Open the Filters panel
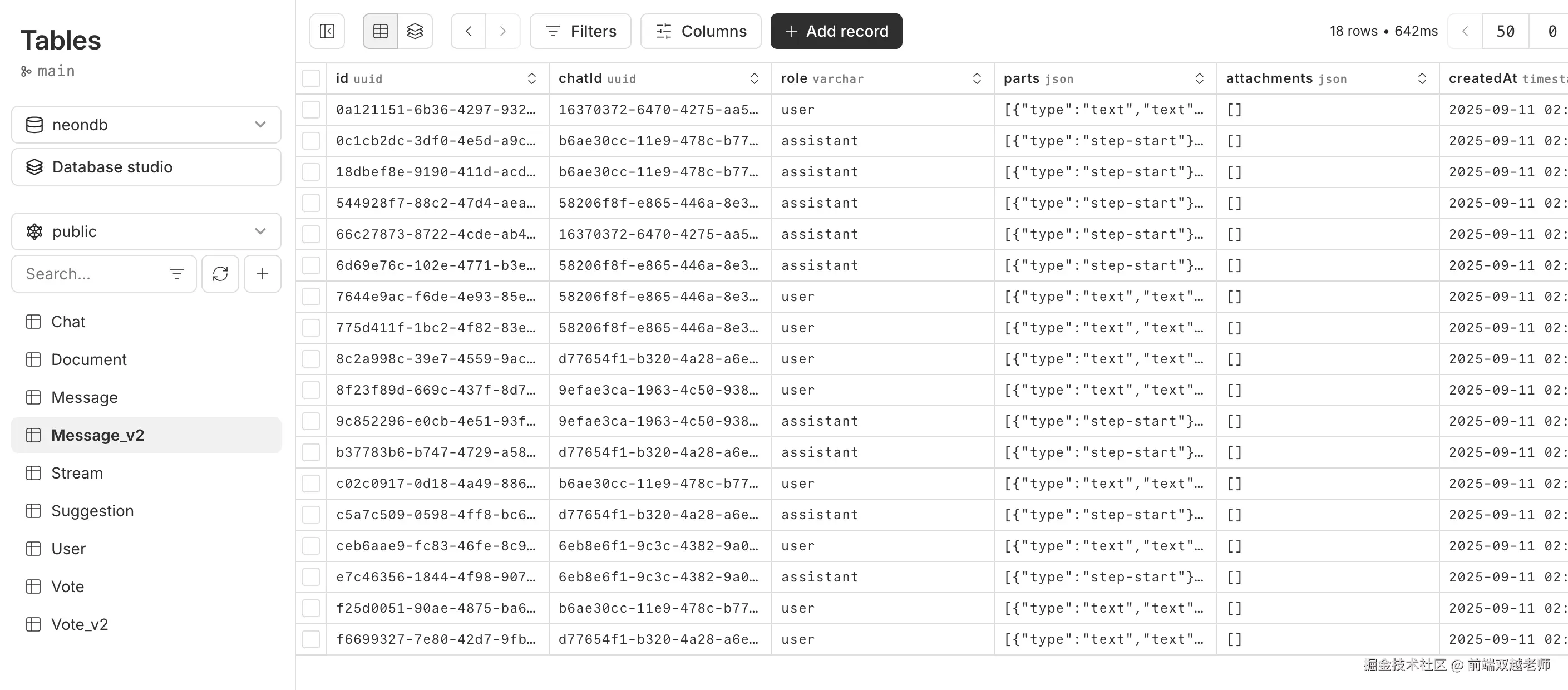Screen dimensions: 1568x690 pyautogui.click(x=581, y=31)
